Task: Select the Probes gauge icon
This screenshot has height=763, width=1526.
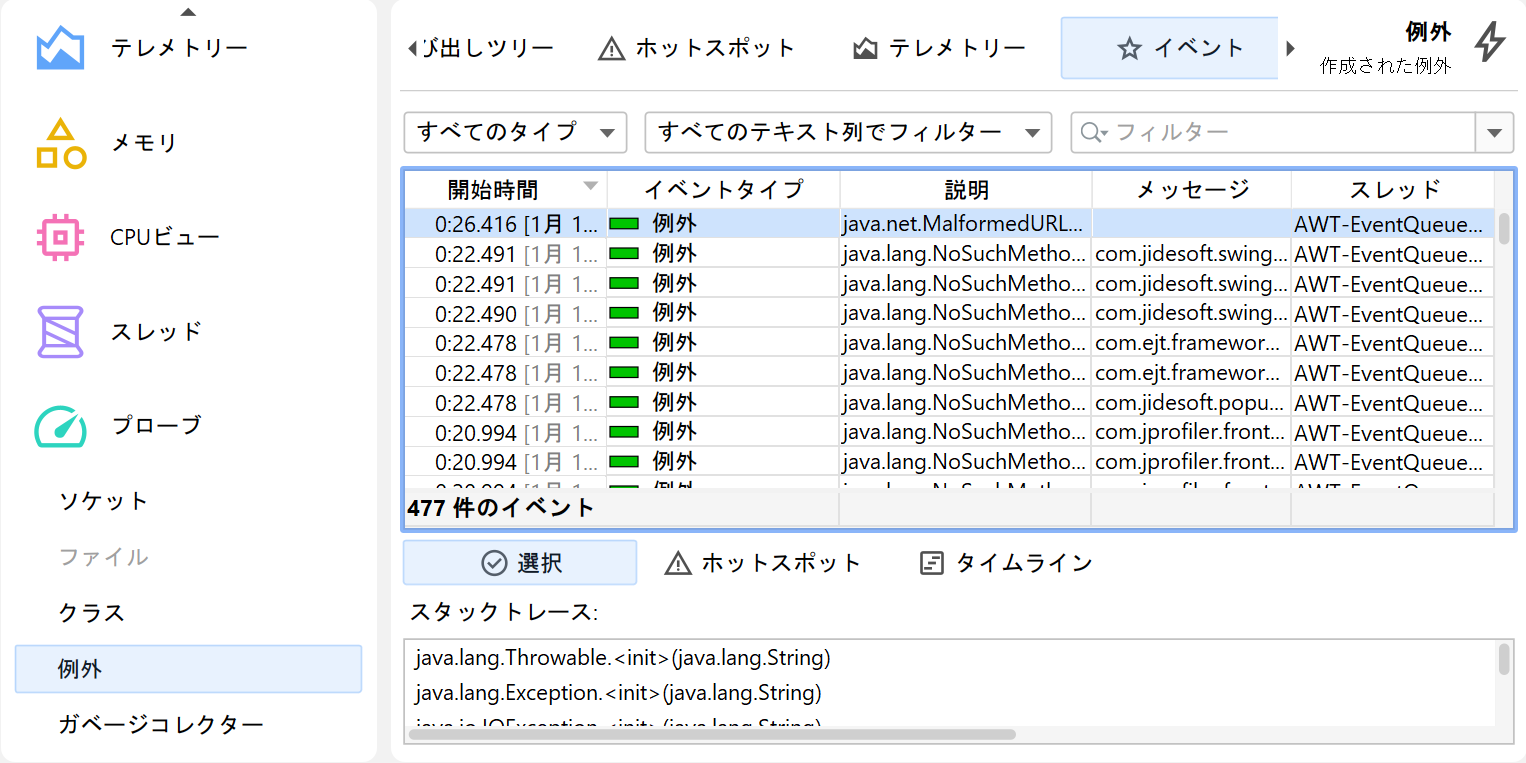Action: 60,426
